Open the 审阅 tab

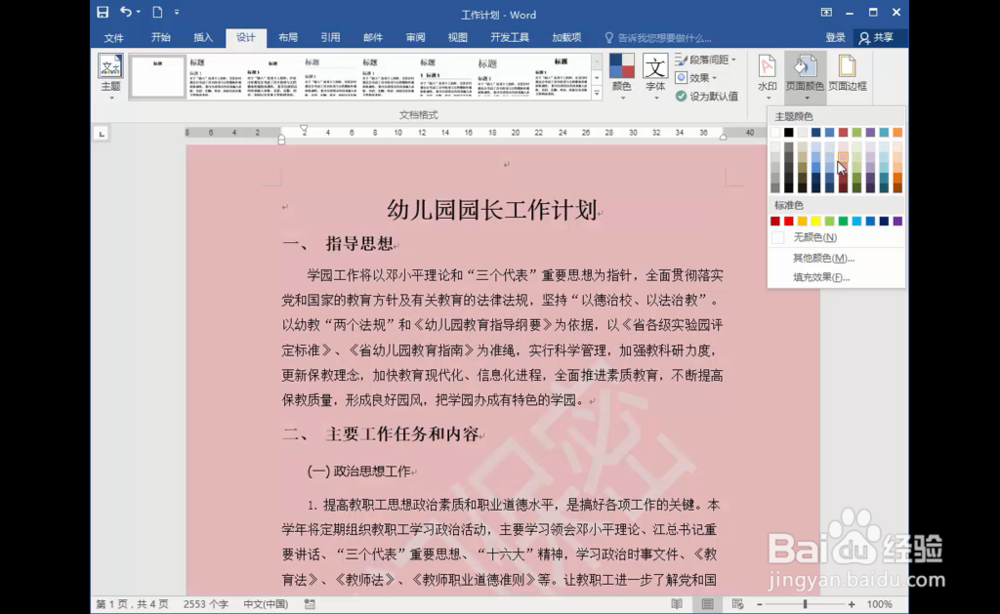(415, 38)
